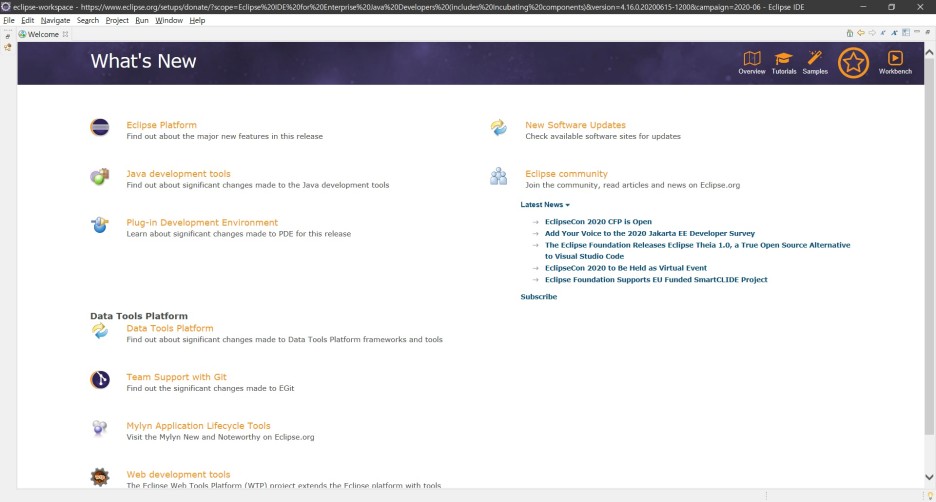Open the Eclipse Theia 1.0 release news
The image size is (936, 502).
tap(697, 251)
